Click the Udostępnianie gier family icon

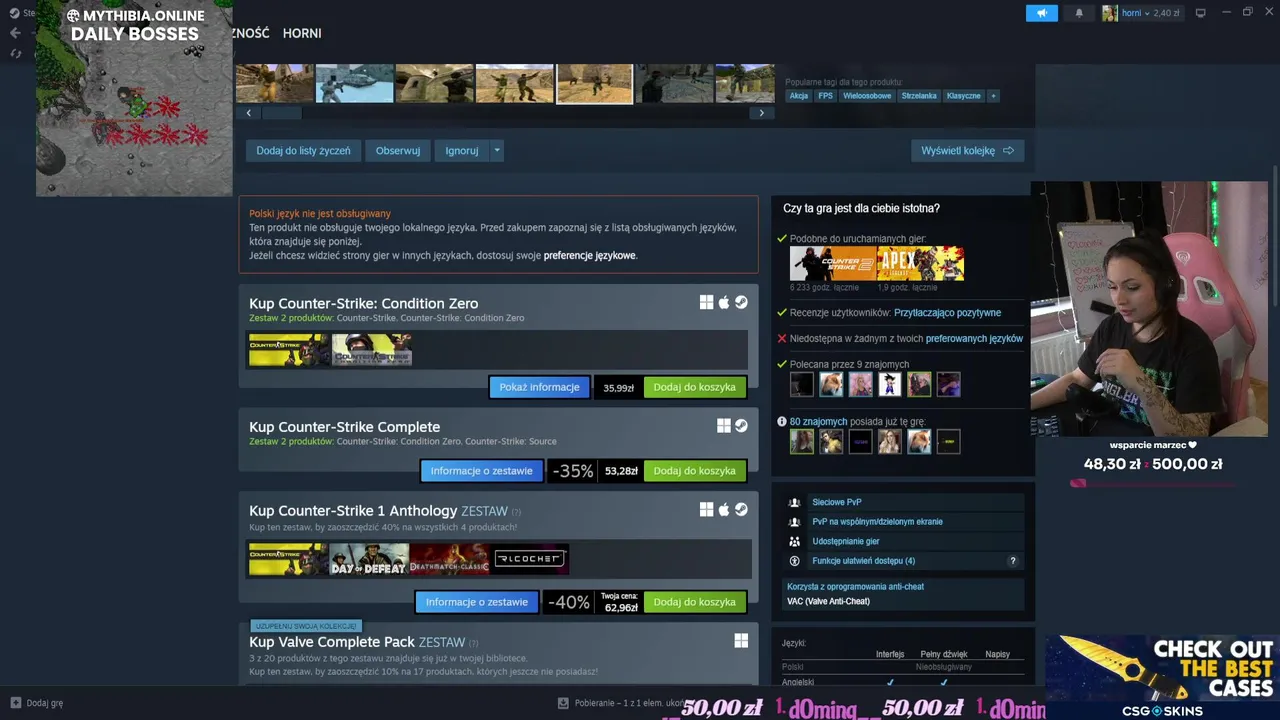tap(795, 541)
